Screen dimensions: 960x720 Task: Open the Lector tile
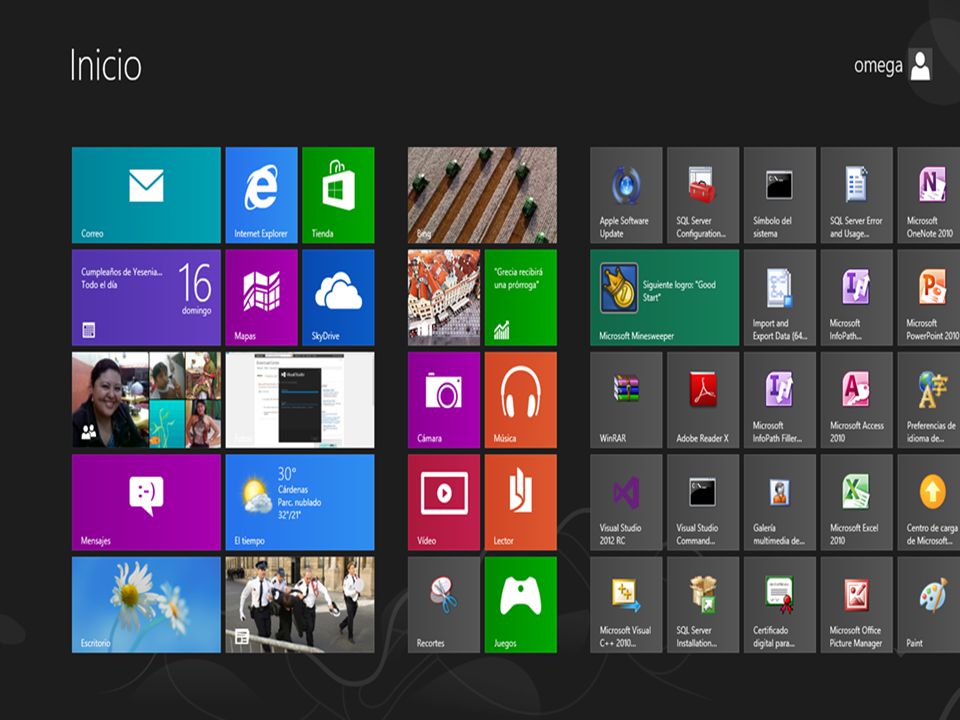(521, 502)
